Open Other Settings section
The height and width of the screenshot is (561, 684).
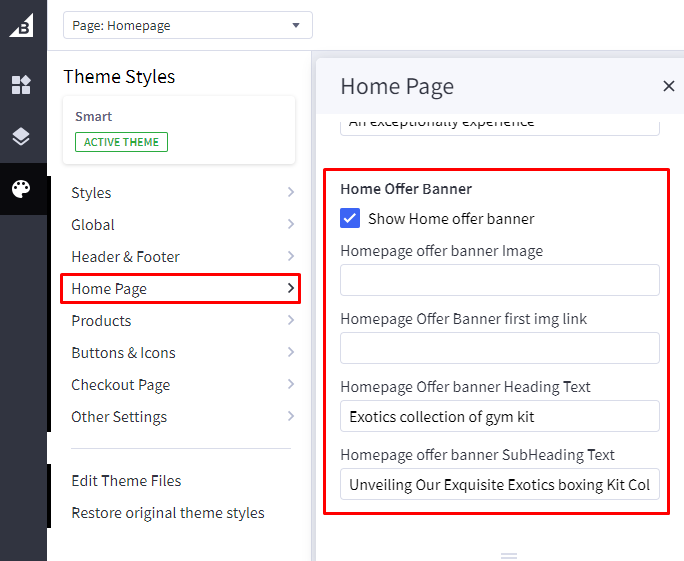pyautogui.click(x=181, y=417)
